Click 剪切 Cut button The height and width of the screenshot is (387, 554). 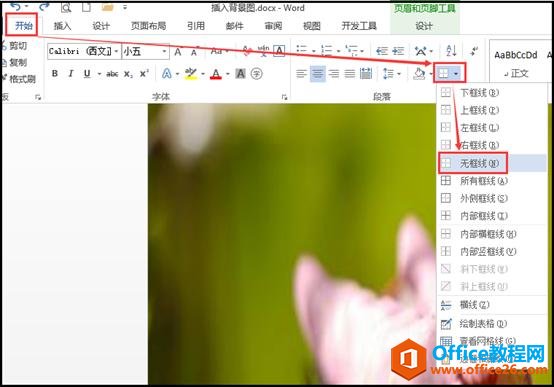coord(15,46)
